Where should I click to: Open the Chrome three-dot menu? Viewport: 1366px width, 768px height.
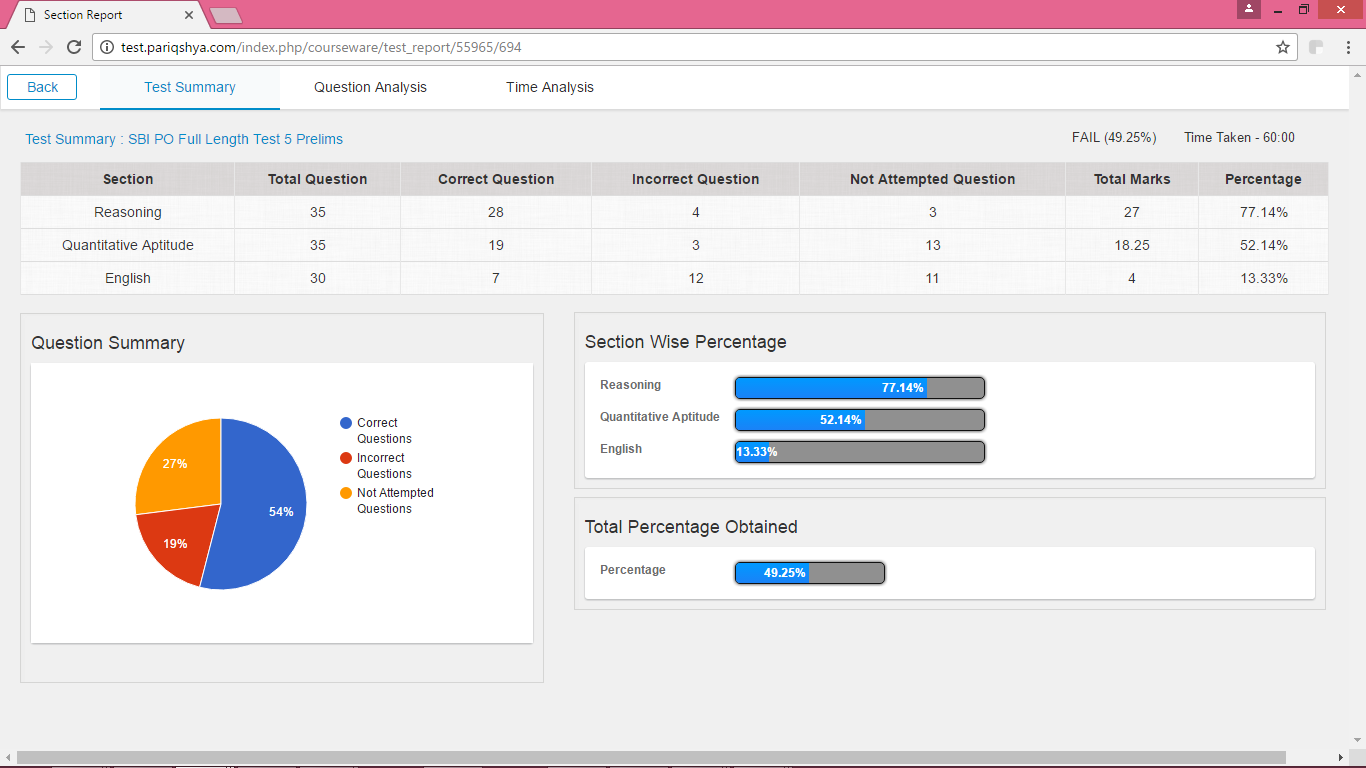click(1347, 47)
